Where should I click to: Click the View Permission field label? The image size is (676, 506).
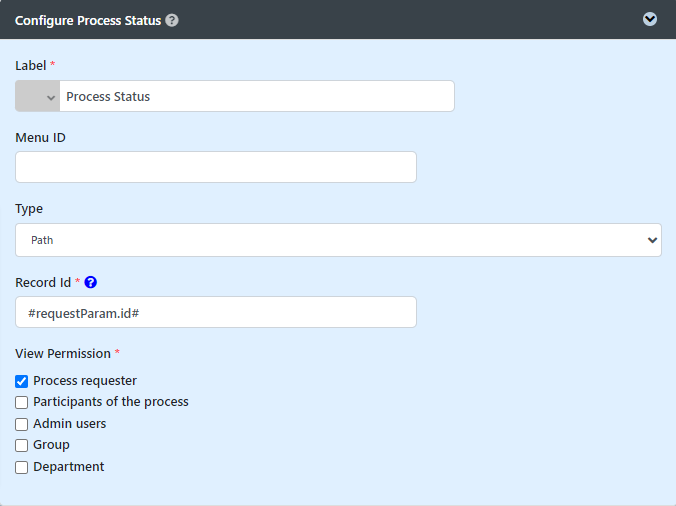point(63,354)
